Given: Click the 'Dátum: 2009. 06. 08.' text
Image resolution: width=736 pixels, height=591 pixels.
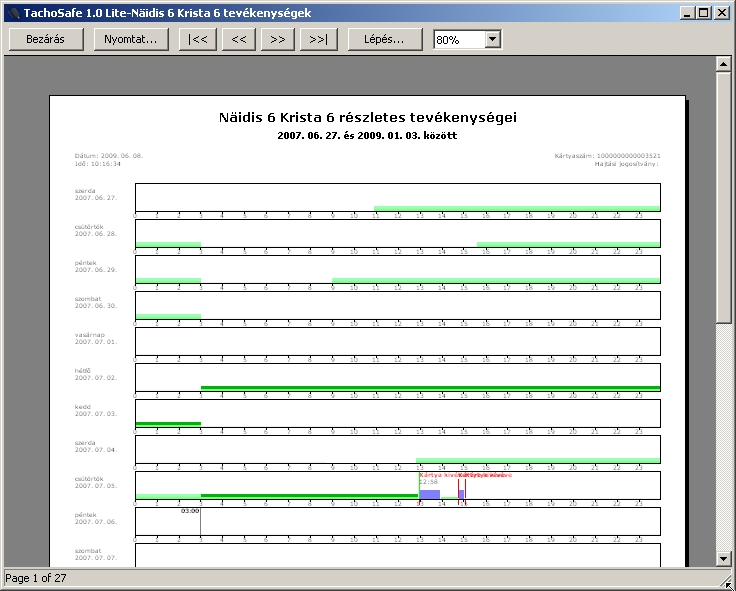Looking at the screenshot, I should pos(109,155).
